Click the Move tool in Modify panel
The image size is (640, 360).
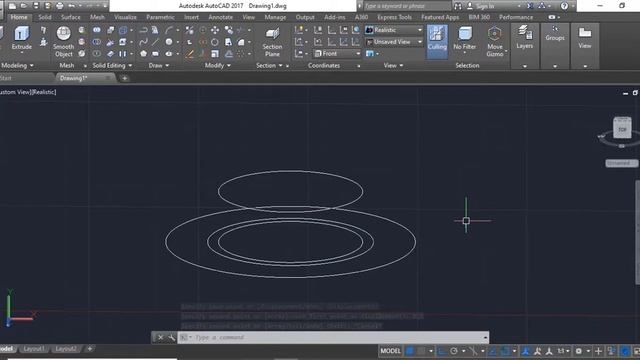tap(215, 30)
